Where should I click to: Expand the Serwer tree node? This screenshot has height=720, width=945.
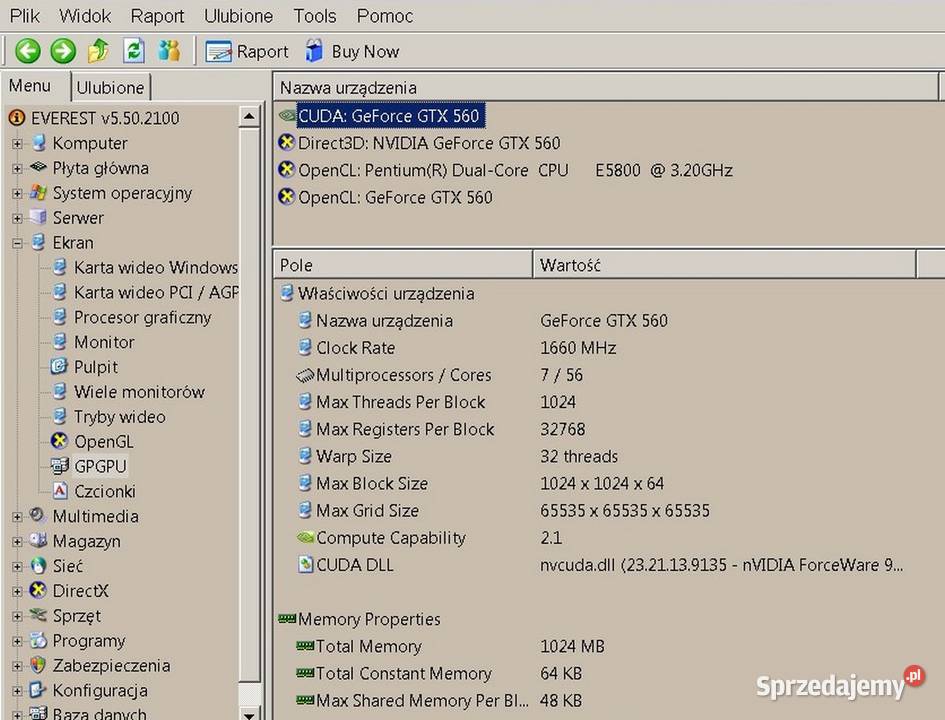pos(17,218)
